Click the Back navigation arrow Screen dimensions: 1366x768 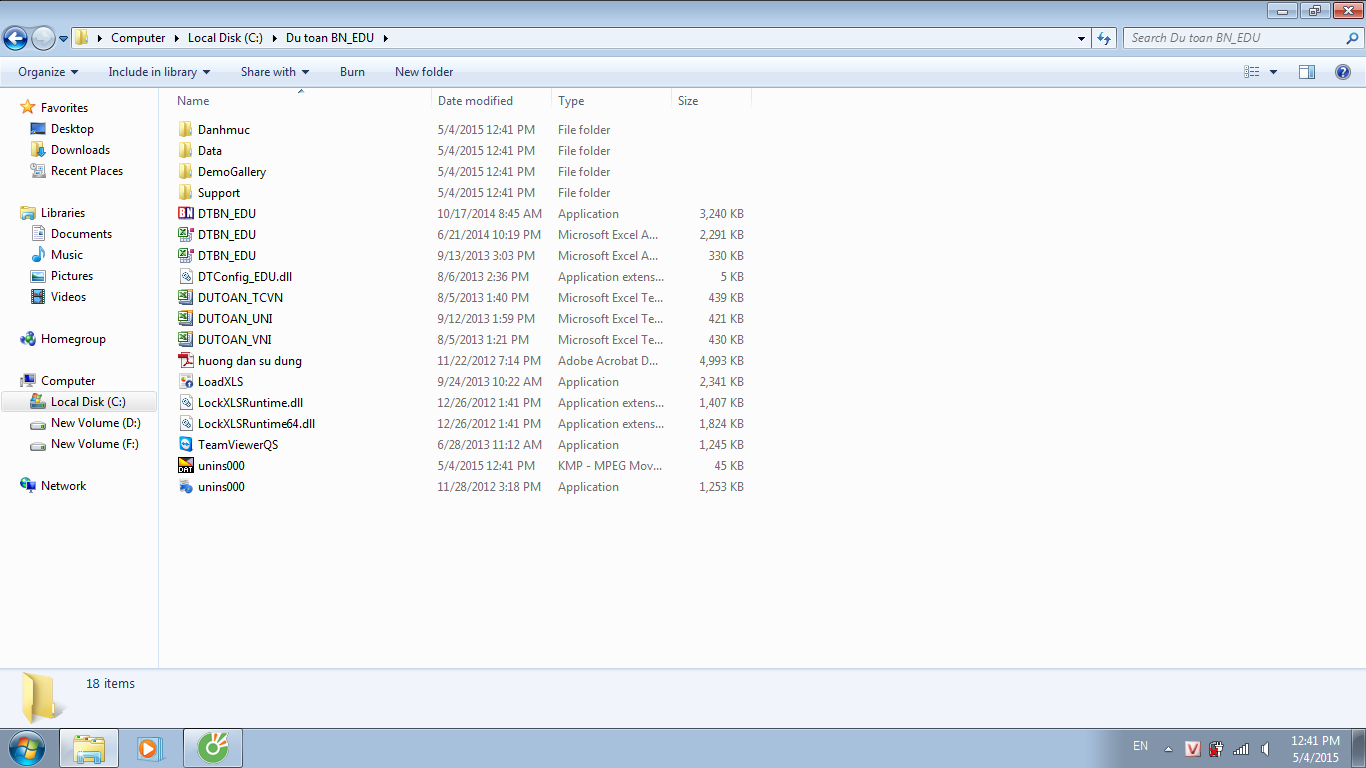tap(16, 39)
